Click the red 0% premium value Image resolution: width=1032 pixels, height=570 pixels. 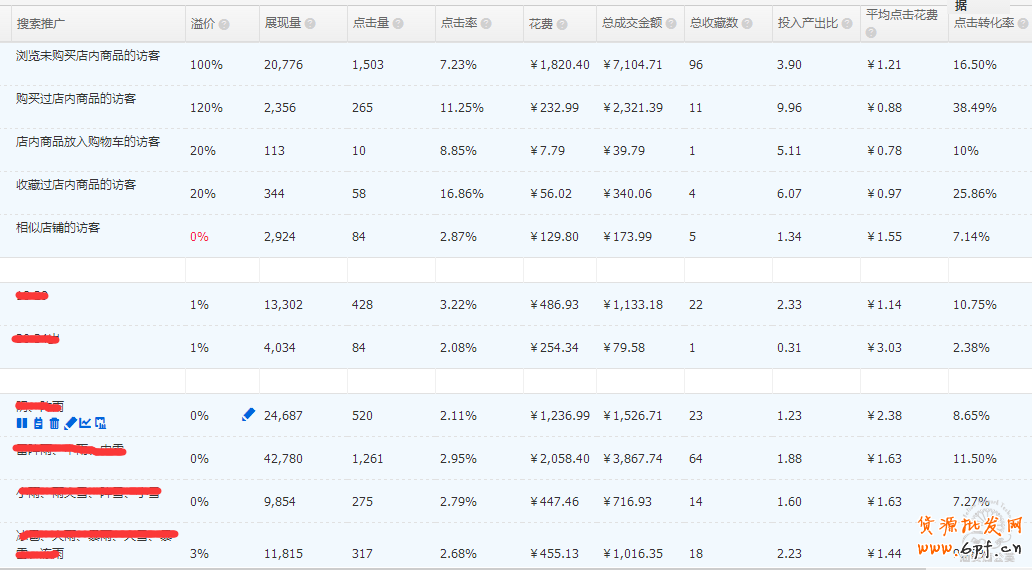[199, 237]
